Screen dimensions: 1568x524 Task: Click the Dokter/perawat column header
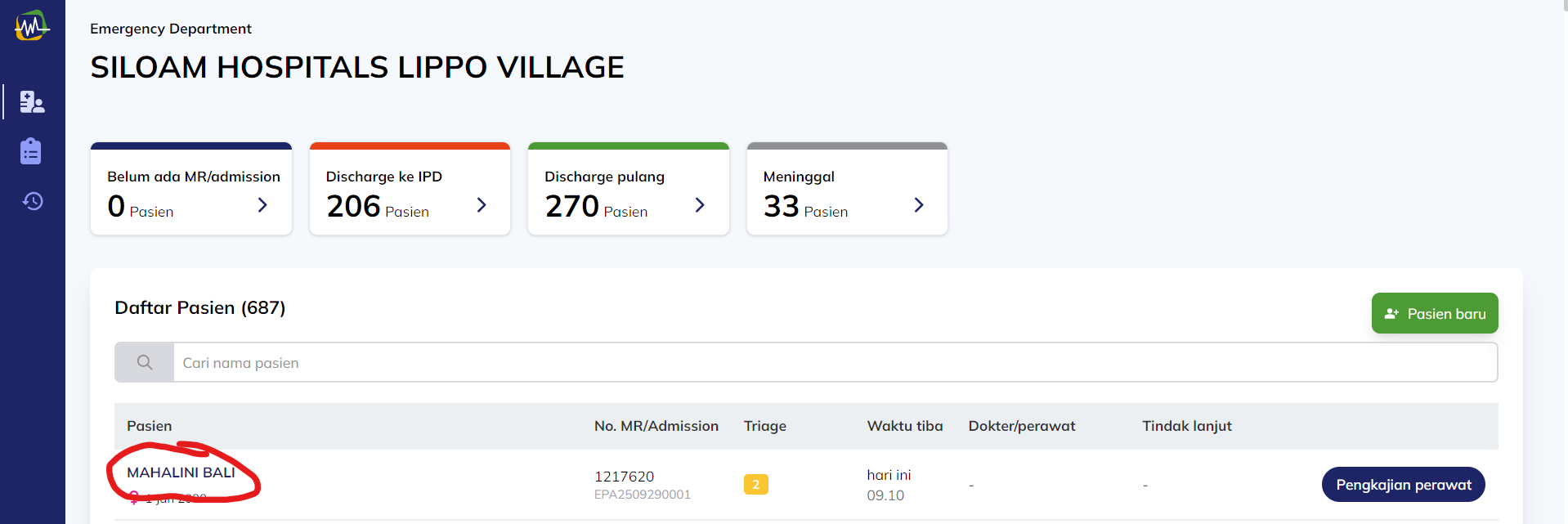click(1021, 426)
